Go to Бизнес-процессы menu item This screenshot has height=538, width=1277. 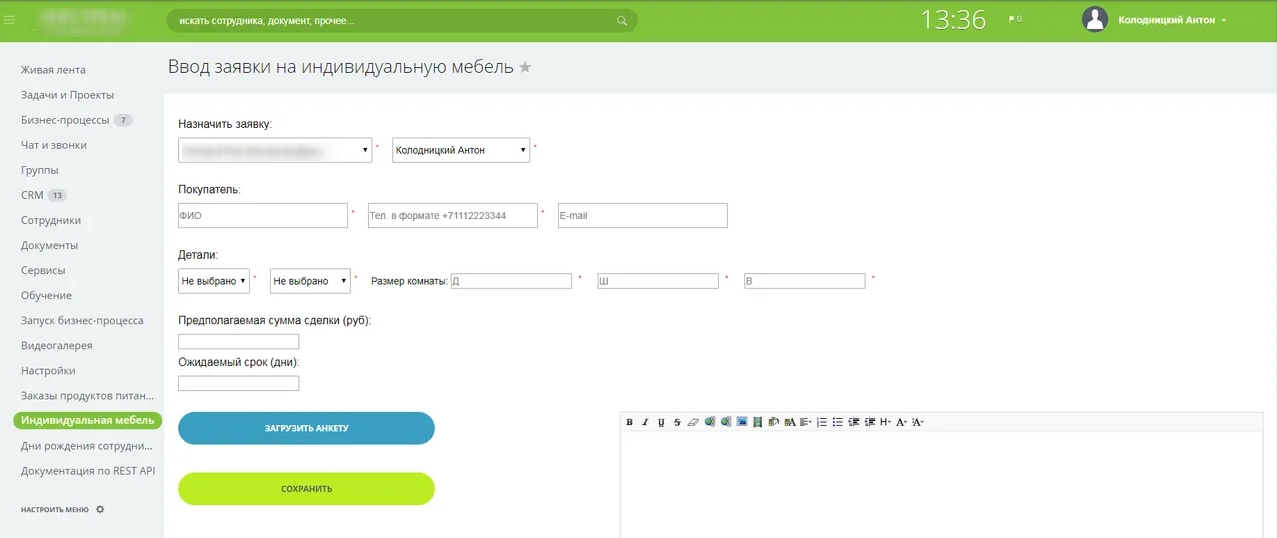coord(65,120)
